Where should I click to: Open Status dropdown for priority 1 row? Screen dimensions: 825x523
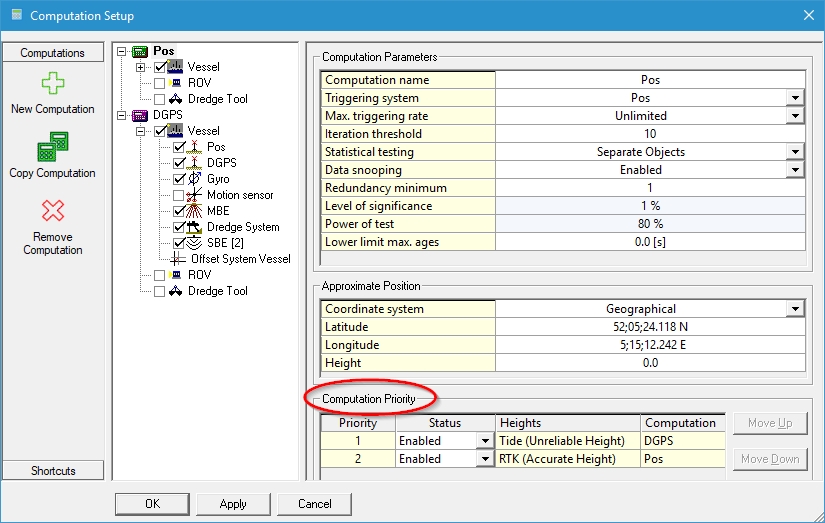485,441
